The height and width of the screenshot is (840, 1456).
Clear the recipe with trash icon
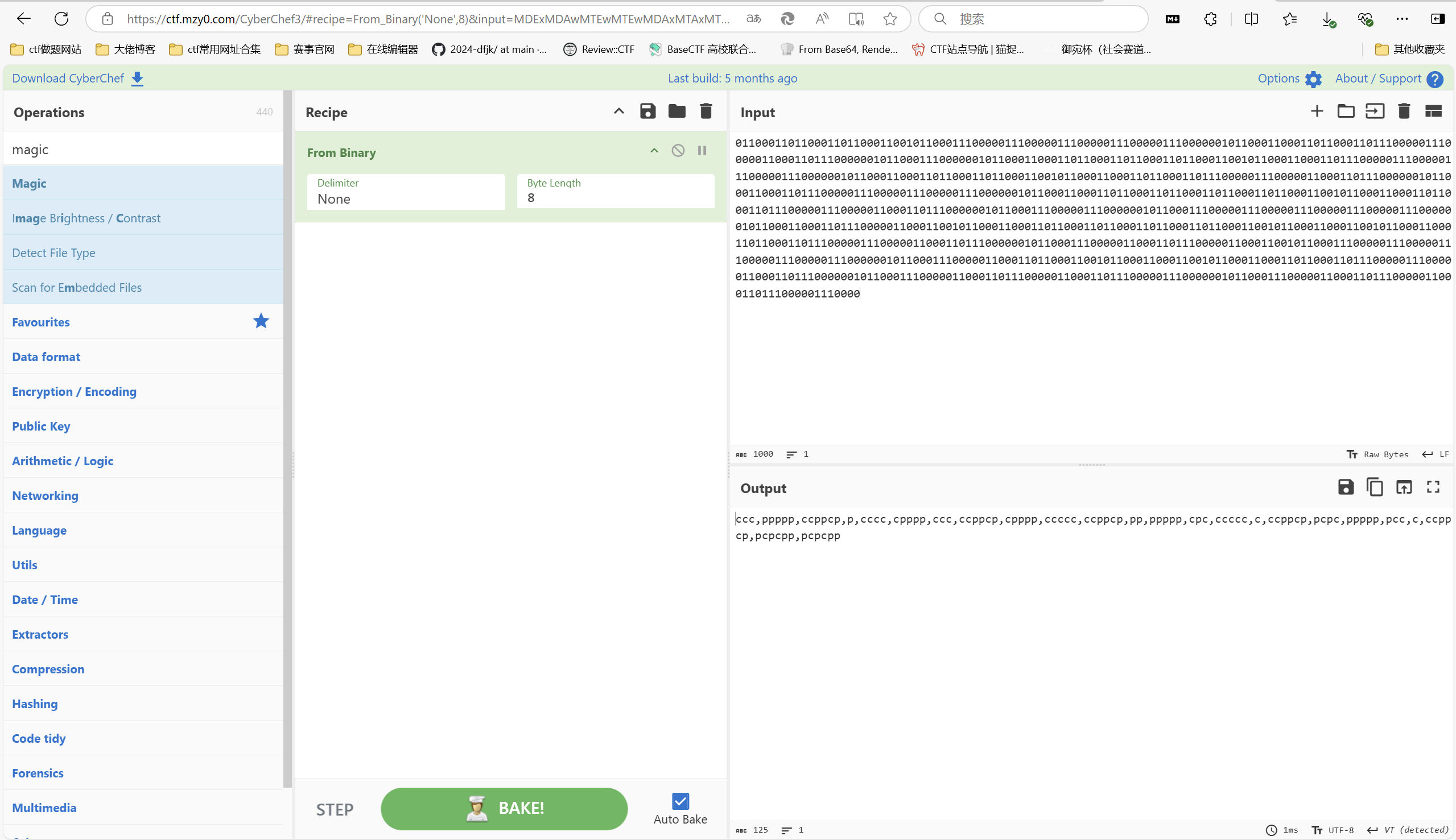(x=706, y=111)
